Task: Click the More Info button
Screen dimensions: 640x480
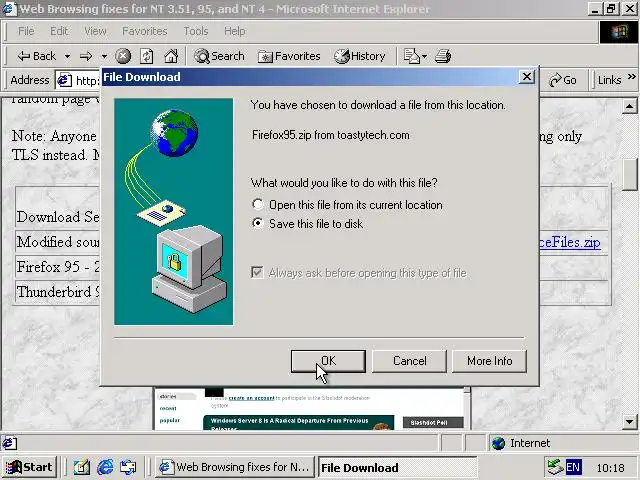Action: tap(489, 361)
